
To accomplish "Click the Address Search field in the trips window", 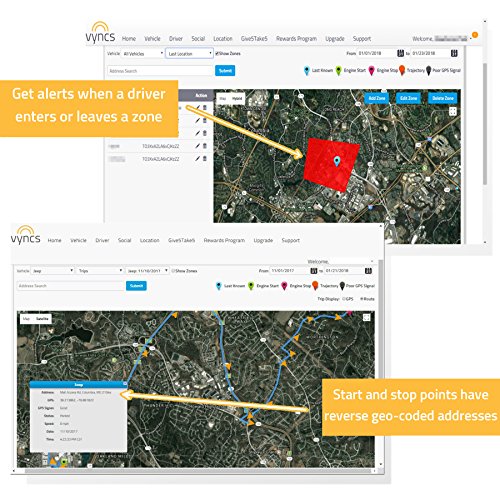I will point(71,286).
